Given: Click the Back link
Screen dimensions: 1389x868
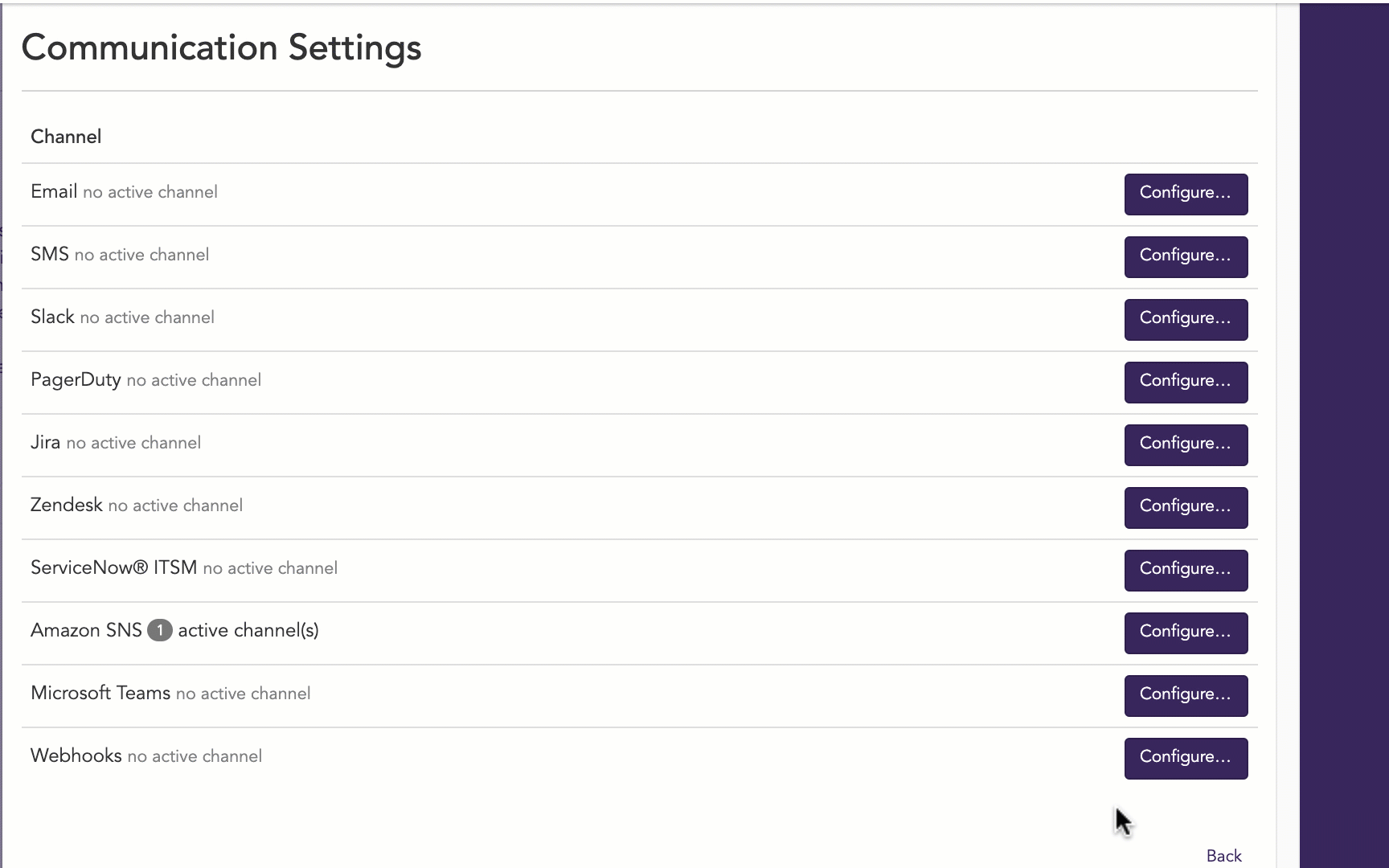Looking at the screenshot, I should [x=1223, y=856].
